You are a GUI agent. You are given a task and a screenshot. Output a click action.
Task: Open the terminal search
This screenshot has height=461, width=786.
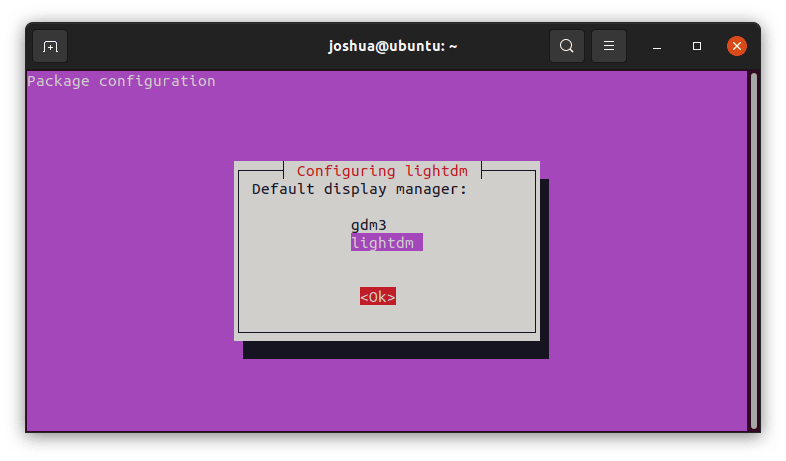click(566, 46)
